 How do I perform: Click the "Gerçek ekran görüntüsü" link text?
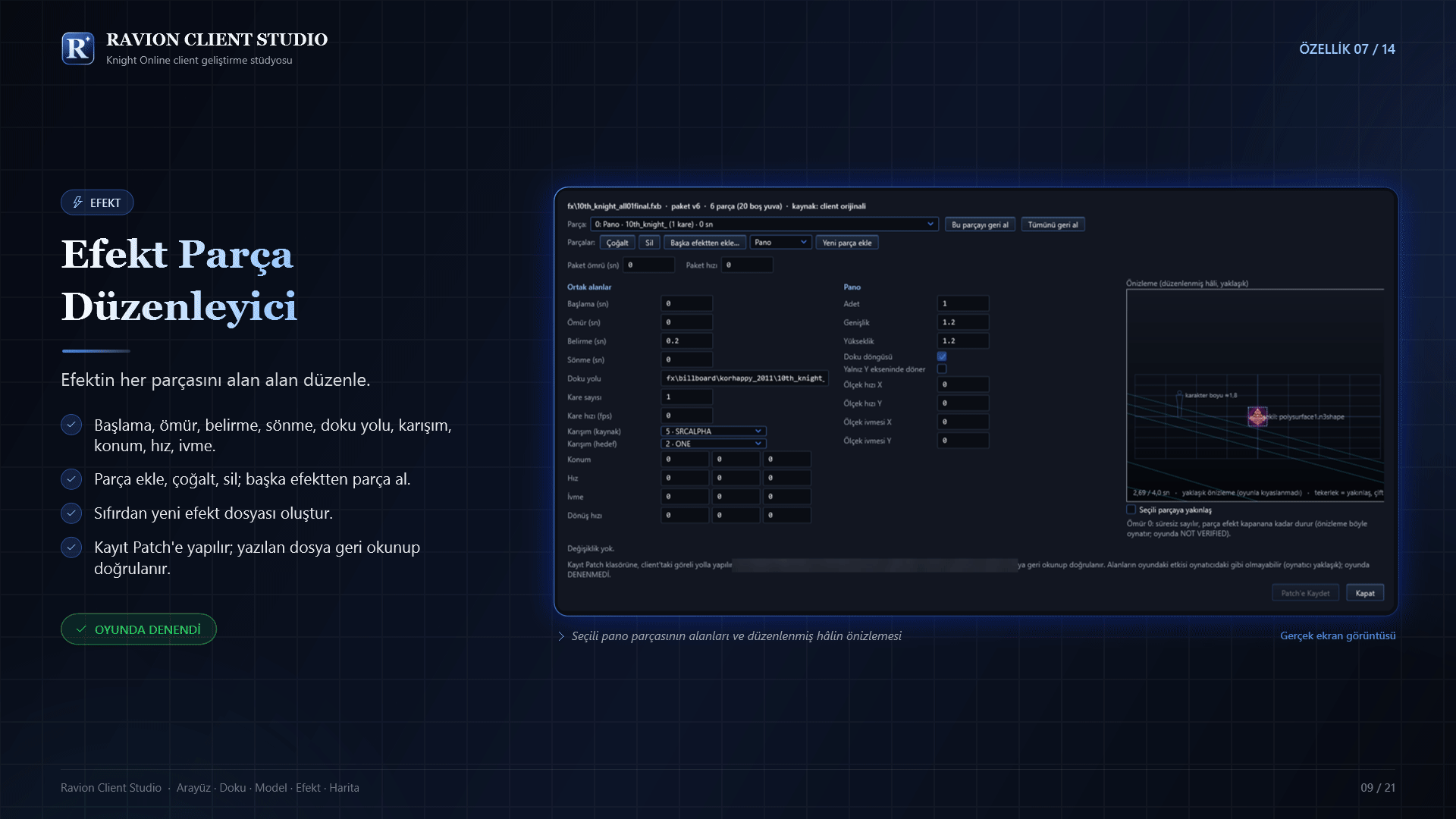pos(1338,635)
